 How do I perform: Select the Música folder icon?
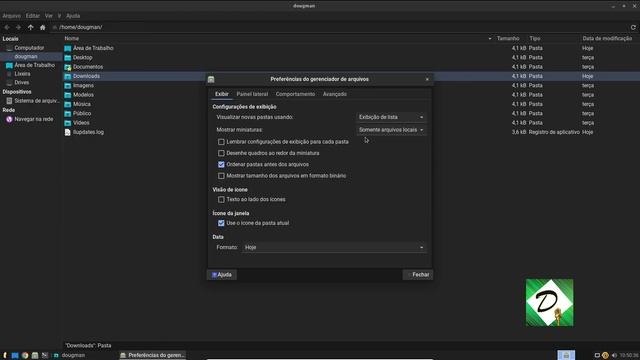68,104
